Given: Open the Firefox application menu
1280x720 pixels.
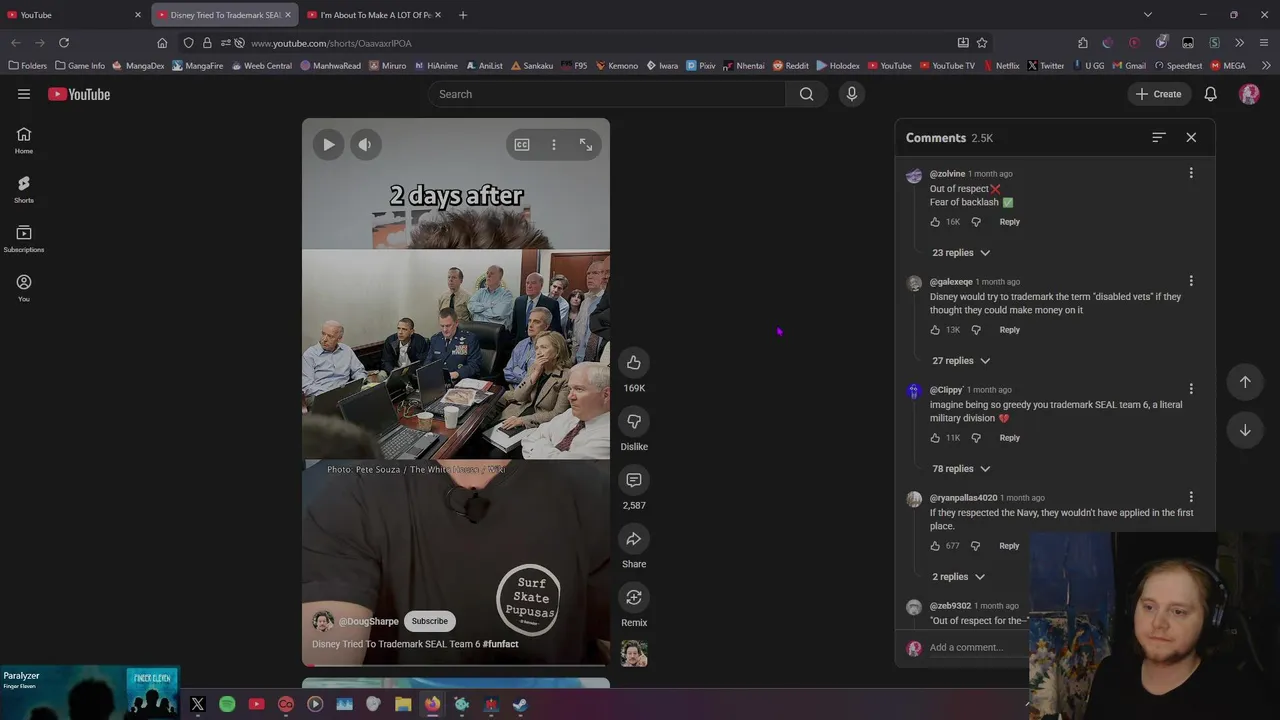Looking at the screenshot, I should [x=1264, y=43].
